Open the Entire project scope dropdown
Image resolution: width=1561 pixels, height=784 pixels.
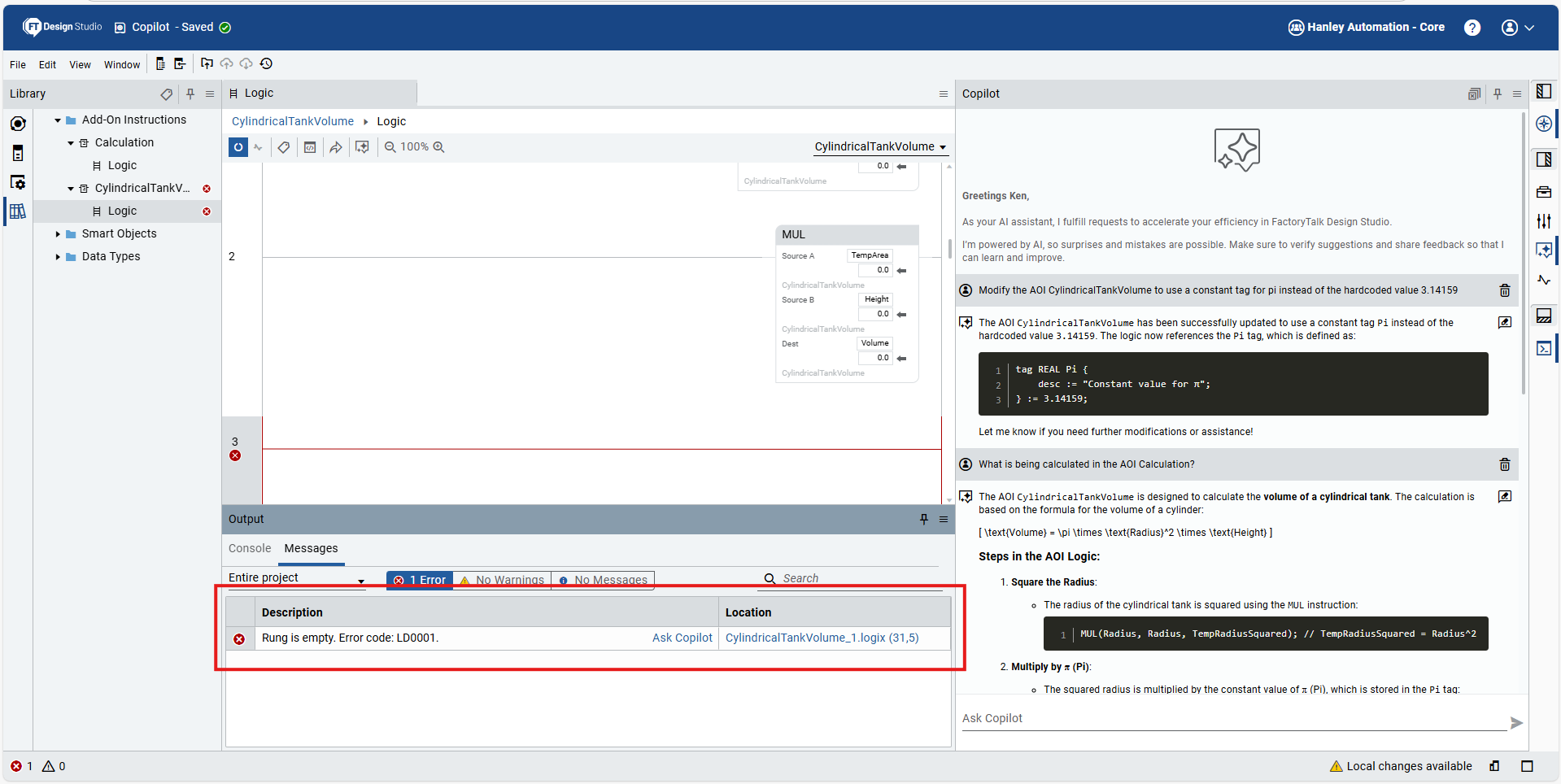(297, 578)
